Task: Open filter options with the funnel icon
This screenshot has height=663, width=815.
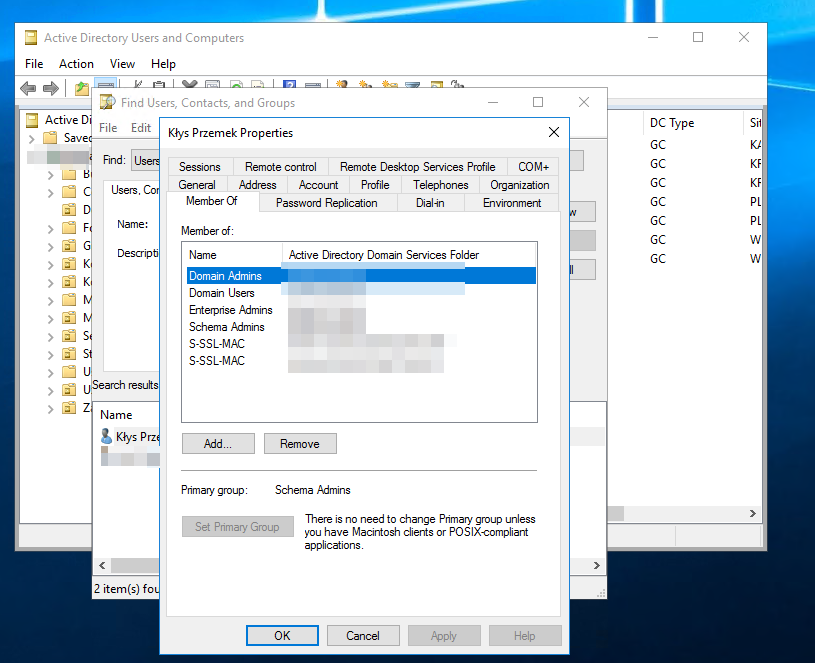Action: pos(412,87)
